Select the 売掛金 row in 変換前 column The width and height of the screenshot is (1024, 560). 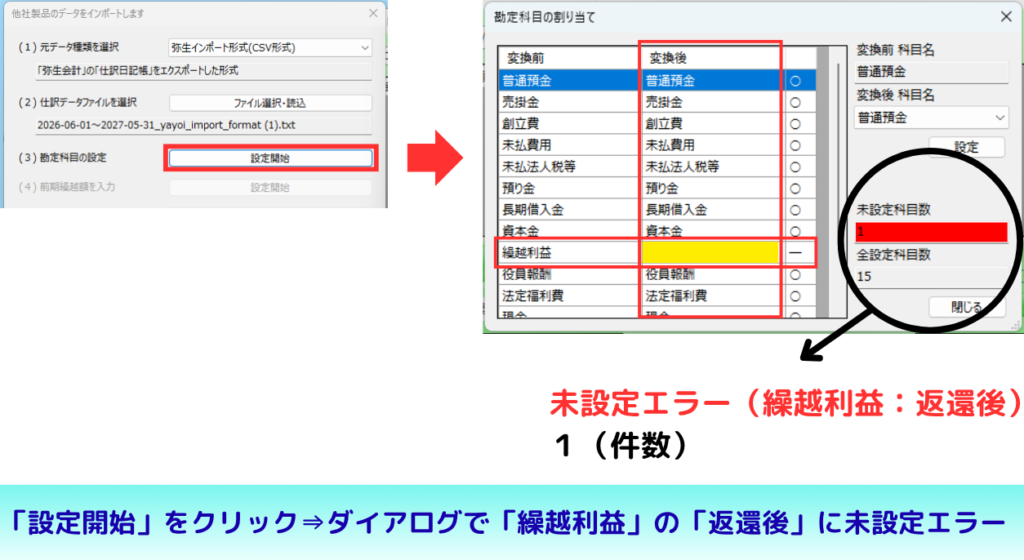[569, 102]
